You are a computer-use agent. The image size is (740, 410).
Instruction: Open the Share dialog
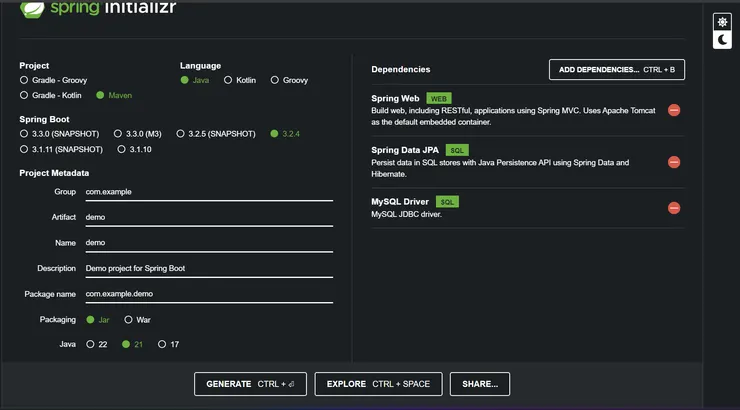point(480,384)
